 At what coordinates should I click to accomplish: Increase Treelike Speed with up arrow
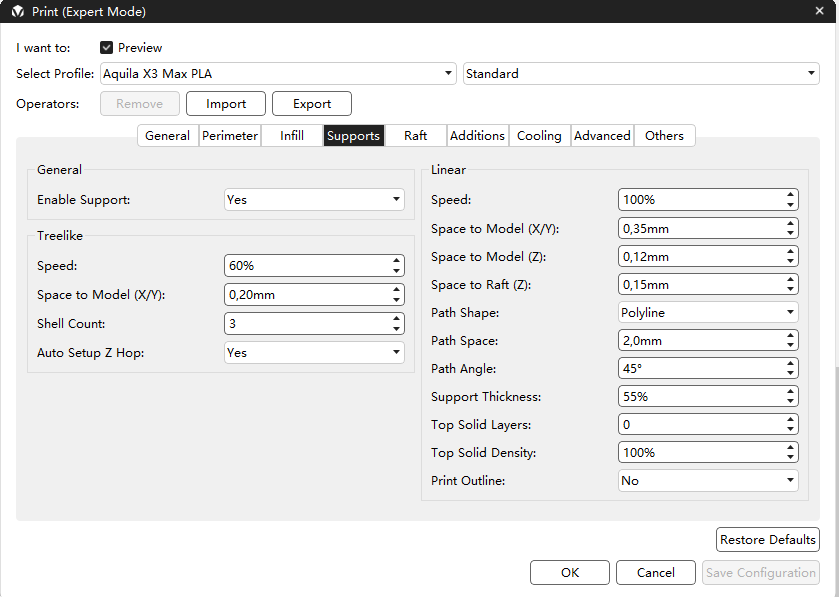[397, 261]
